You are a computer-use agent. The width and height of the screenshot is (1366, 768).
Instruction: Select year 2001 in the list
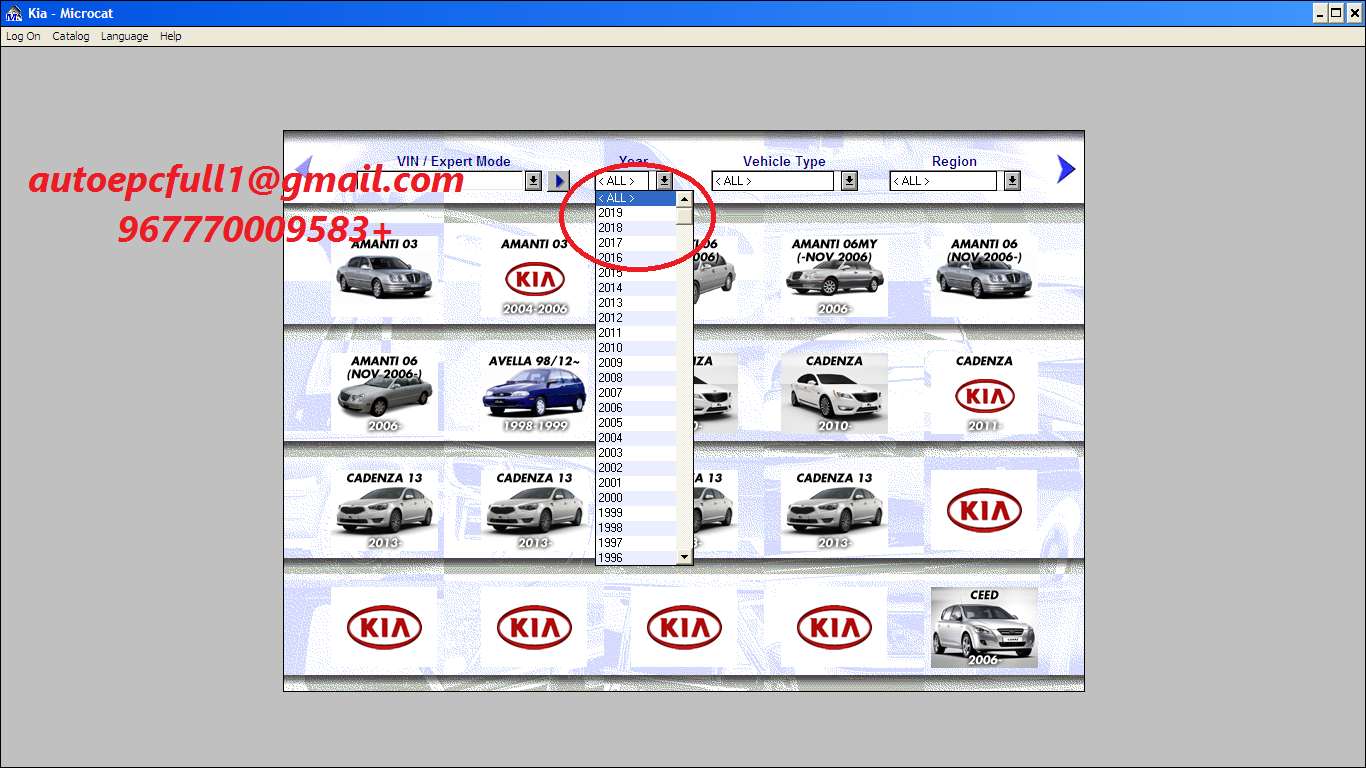[636, 483]
